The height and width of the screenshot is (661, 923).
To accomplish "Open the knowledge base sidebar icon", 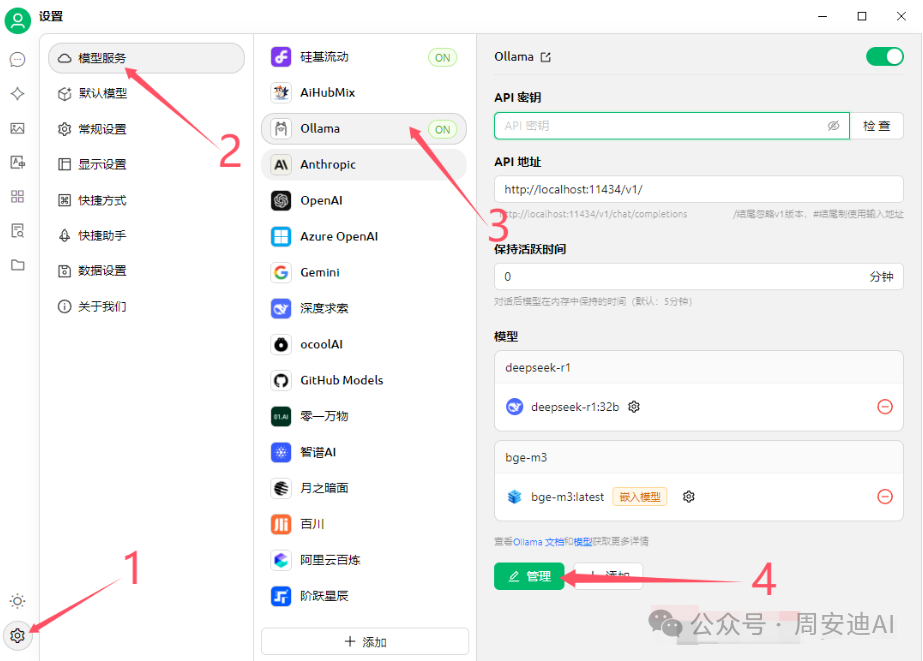I will (18, 231).
